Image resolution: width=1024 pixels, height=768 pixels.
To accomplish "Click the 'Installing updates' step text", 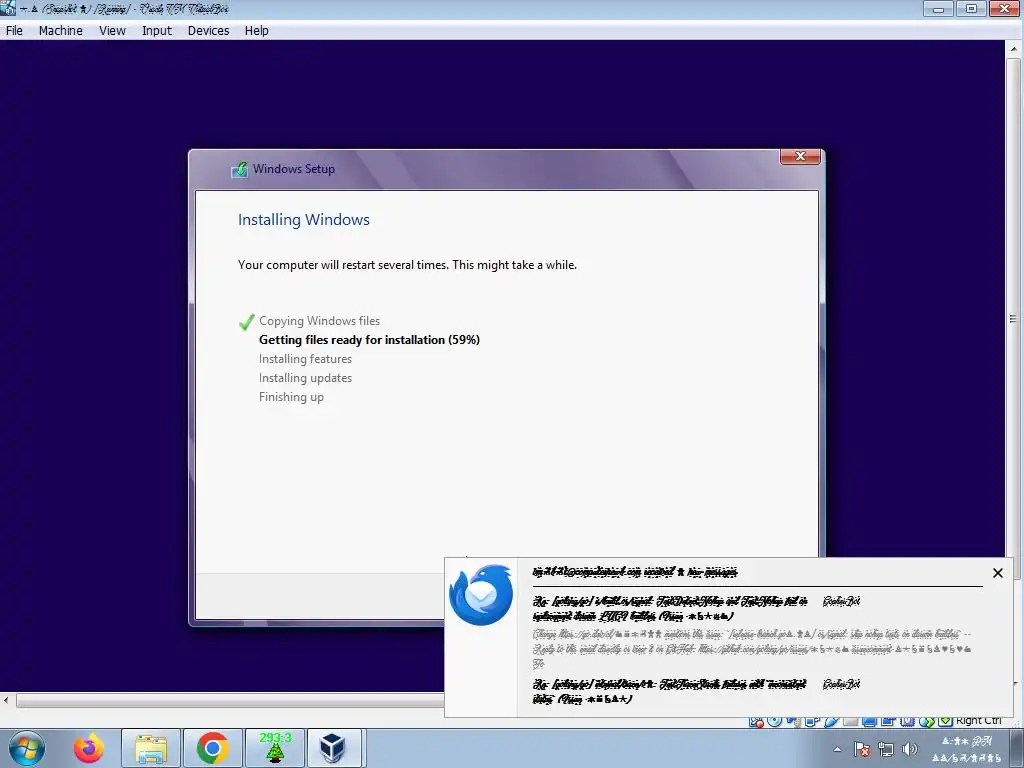I will (x=305, y=377).
